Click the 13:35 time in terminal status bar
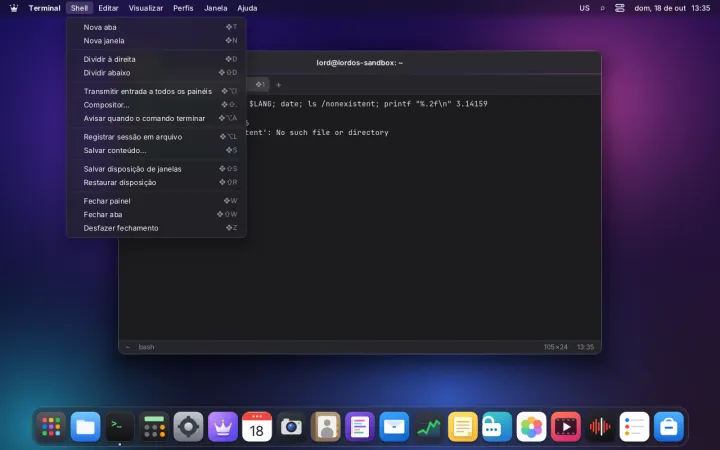720x450 pixels. tap(585, 347)
